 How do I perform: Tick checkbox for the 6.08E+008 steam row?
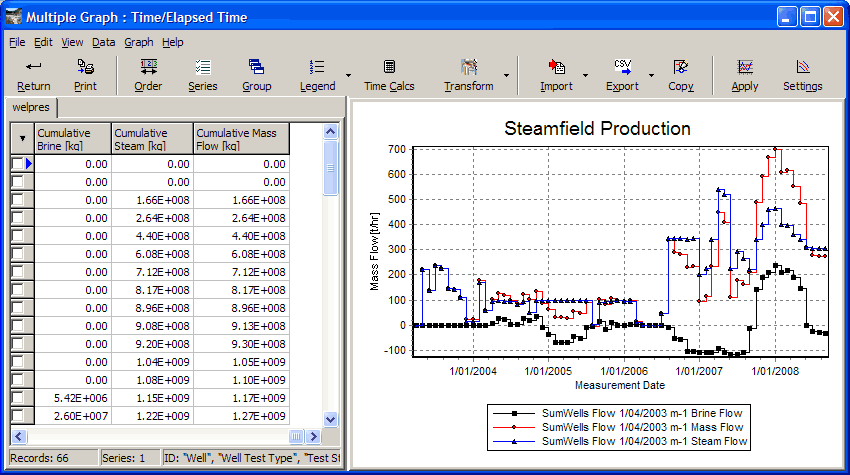(17, 254)
